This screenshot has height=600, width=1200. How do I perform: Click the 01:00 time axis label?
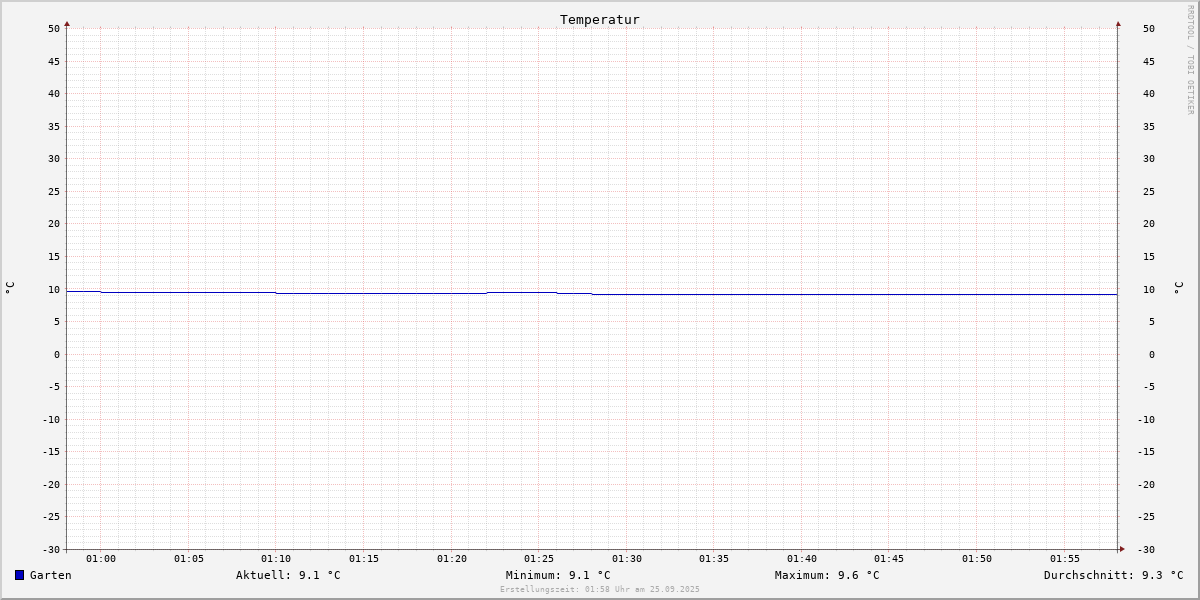(101, 559)
